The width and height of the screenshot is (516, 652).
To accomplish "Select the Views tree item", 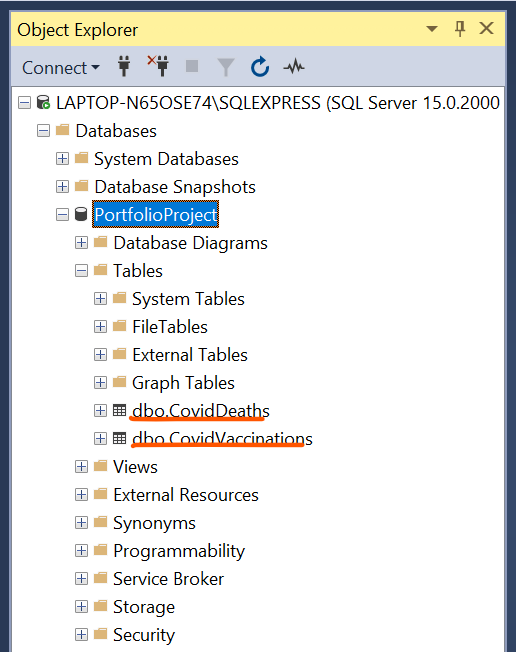I will point(135,467).
